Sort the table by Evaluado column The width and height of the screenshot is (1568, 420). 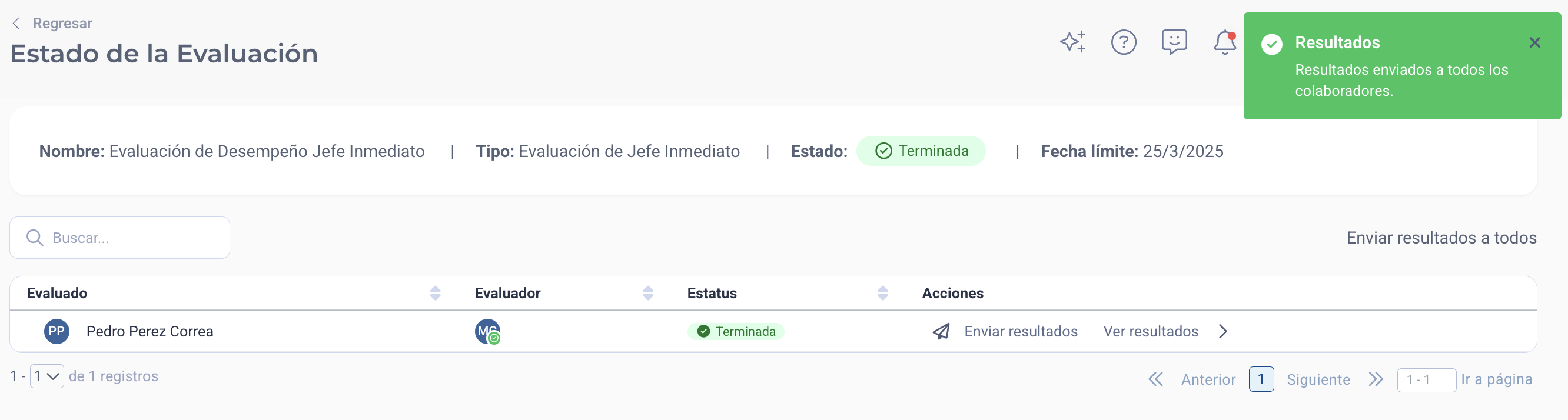click(435, 293)
